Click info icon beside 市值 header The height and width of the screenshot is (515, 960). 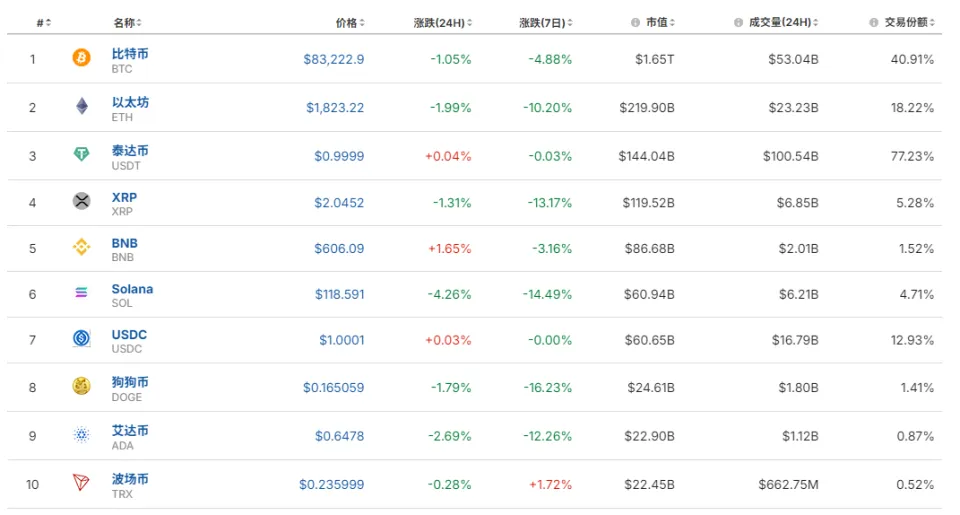click(636, 23)
